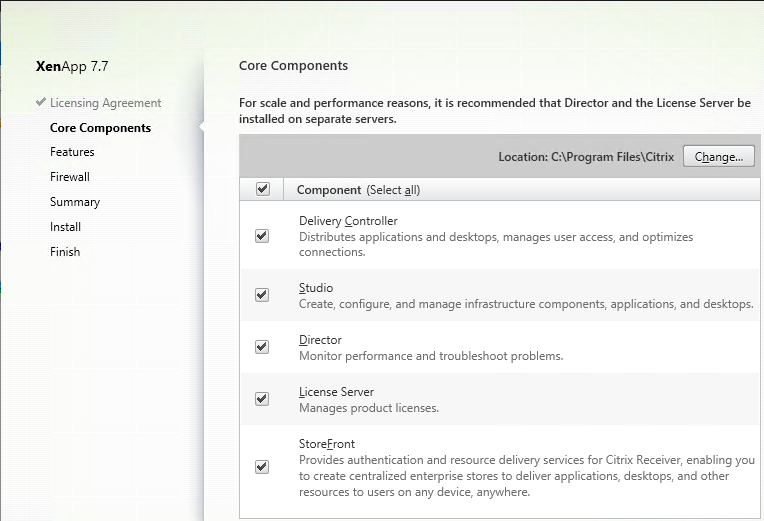
Task: Click the Studio description about infrastructure components
Action: coord(526,304)
